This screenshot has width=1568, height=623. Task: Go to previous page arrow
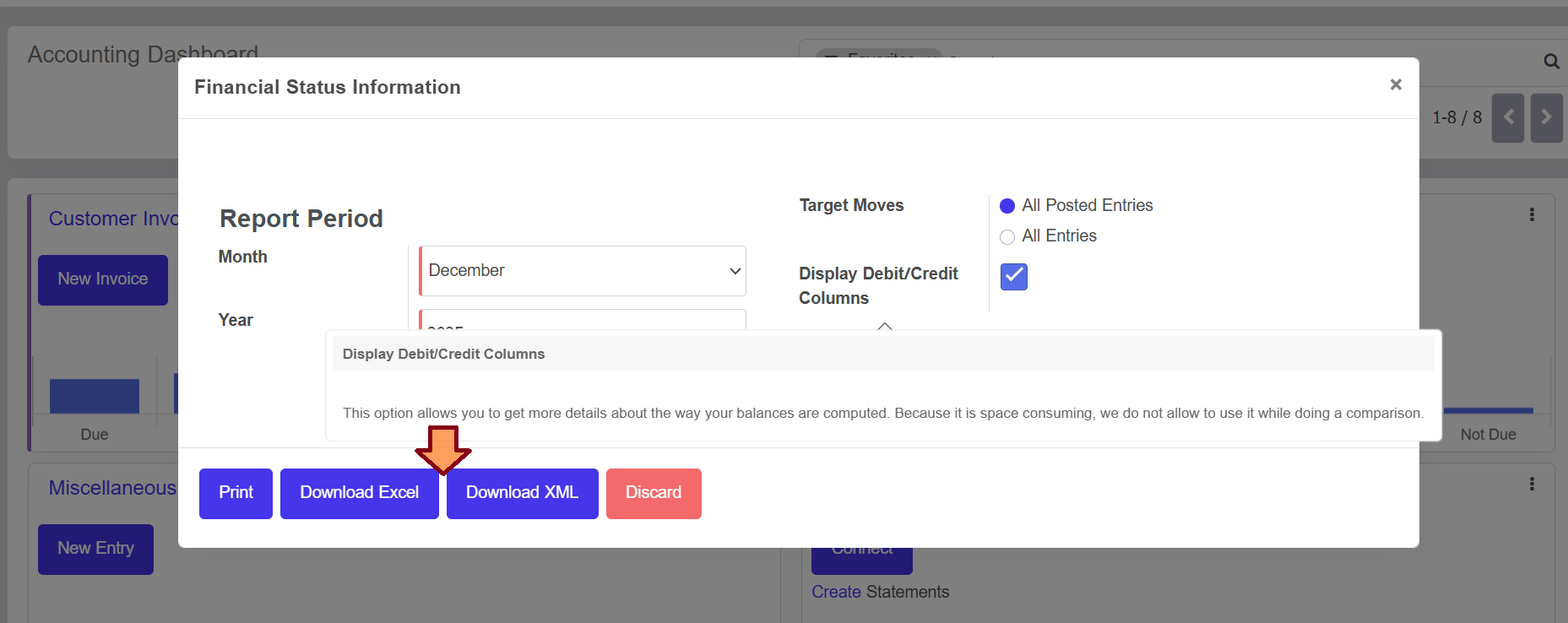[x=1507, y=117]
